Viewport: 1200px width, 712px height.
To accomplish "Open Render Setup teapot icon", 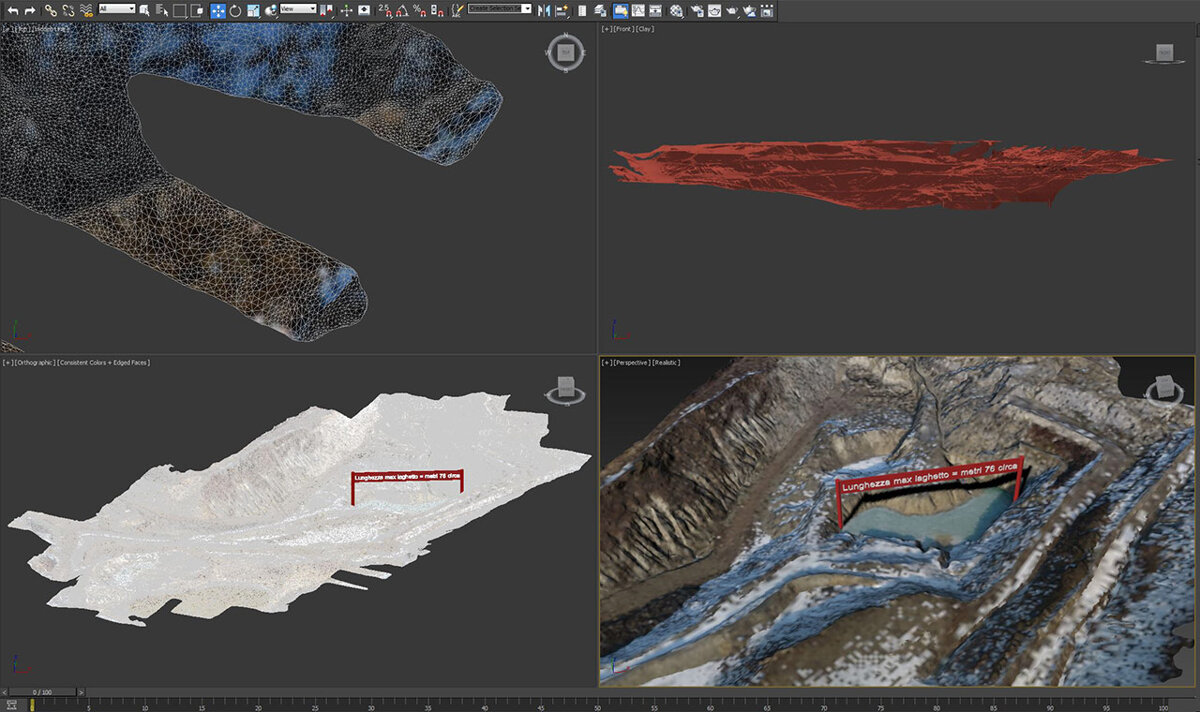I will 696,10.
